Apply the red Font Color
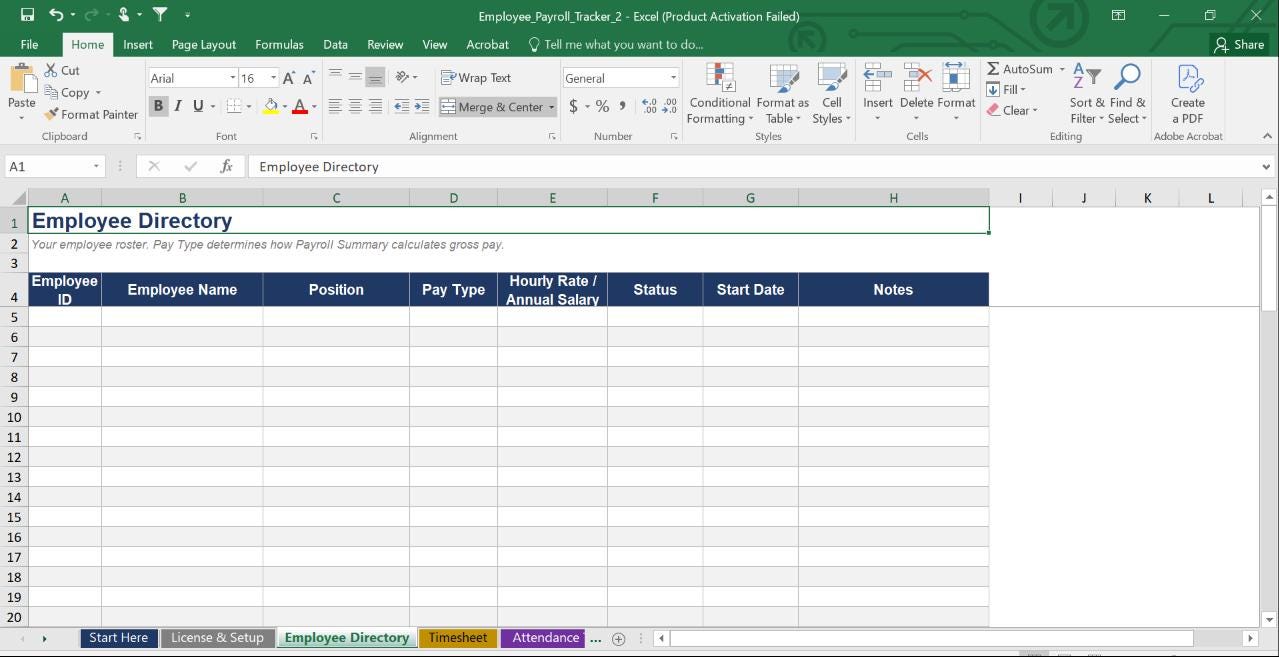 point(300,106)
